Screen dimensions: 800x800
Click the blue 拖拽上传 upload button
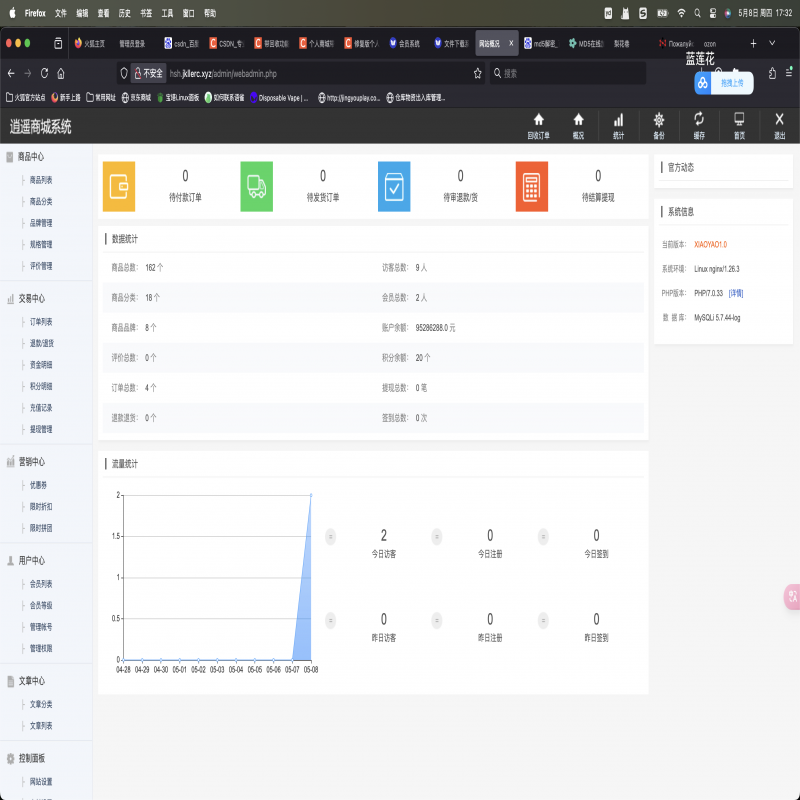click(x=723, y=84)
